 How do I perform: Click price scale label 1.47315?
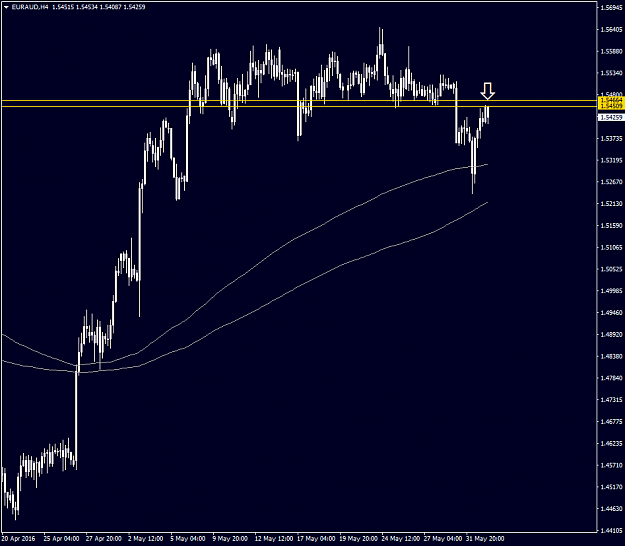coord(611,400)
